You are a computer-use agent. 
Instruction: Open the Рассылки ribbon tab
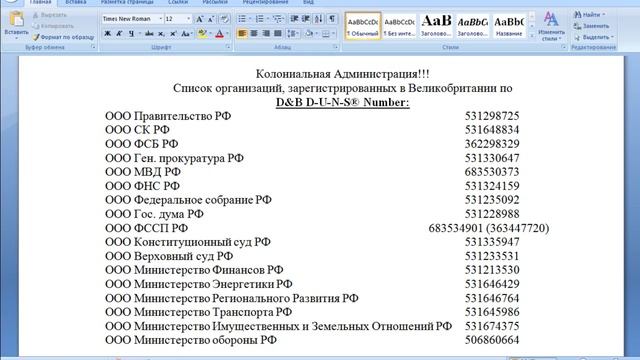coord(215,2)
